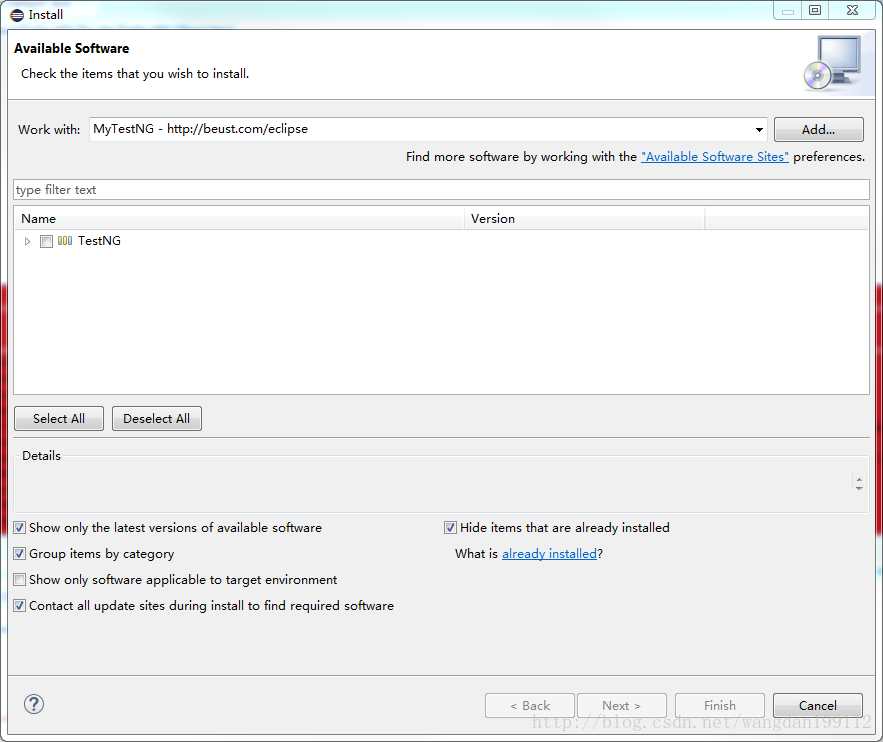Click the Version column header
883x742 pixels.
pos(585,218)
